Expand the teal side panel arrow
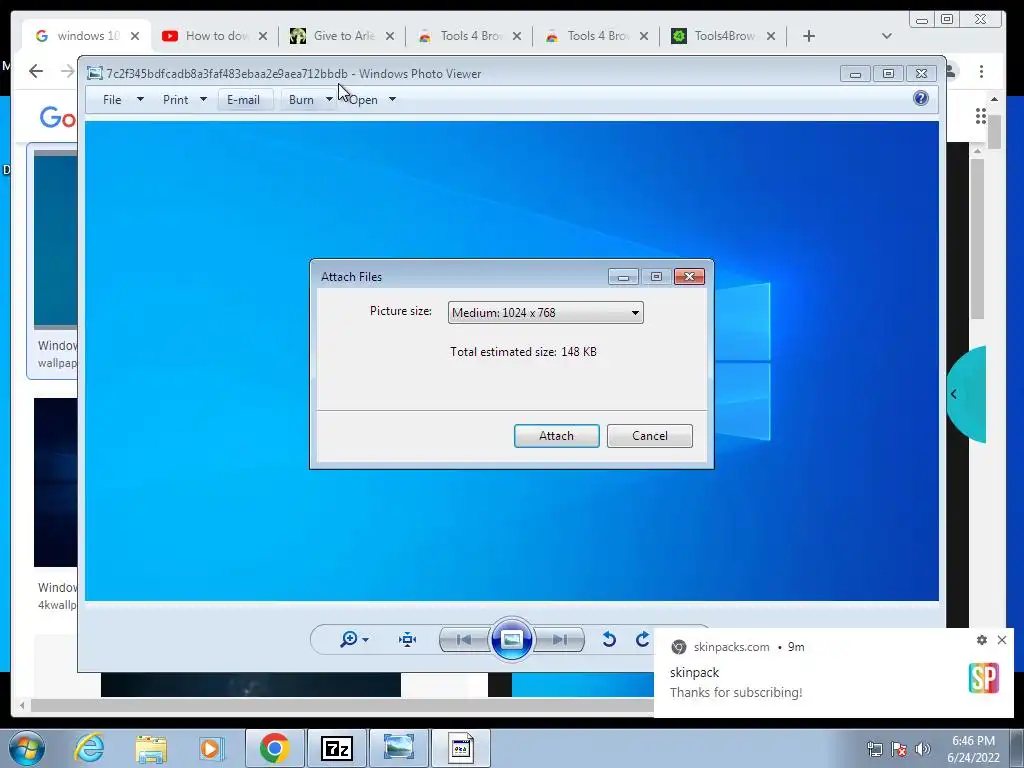1024x768 pixels. (954, 394)
